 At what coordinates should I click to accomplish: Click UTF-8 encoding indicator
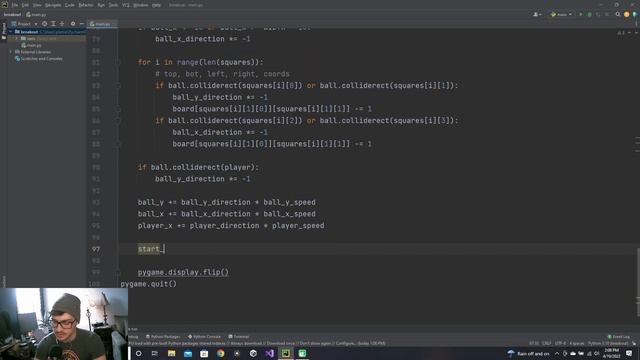[560, 344]
